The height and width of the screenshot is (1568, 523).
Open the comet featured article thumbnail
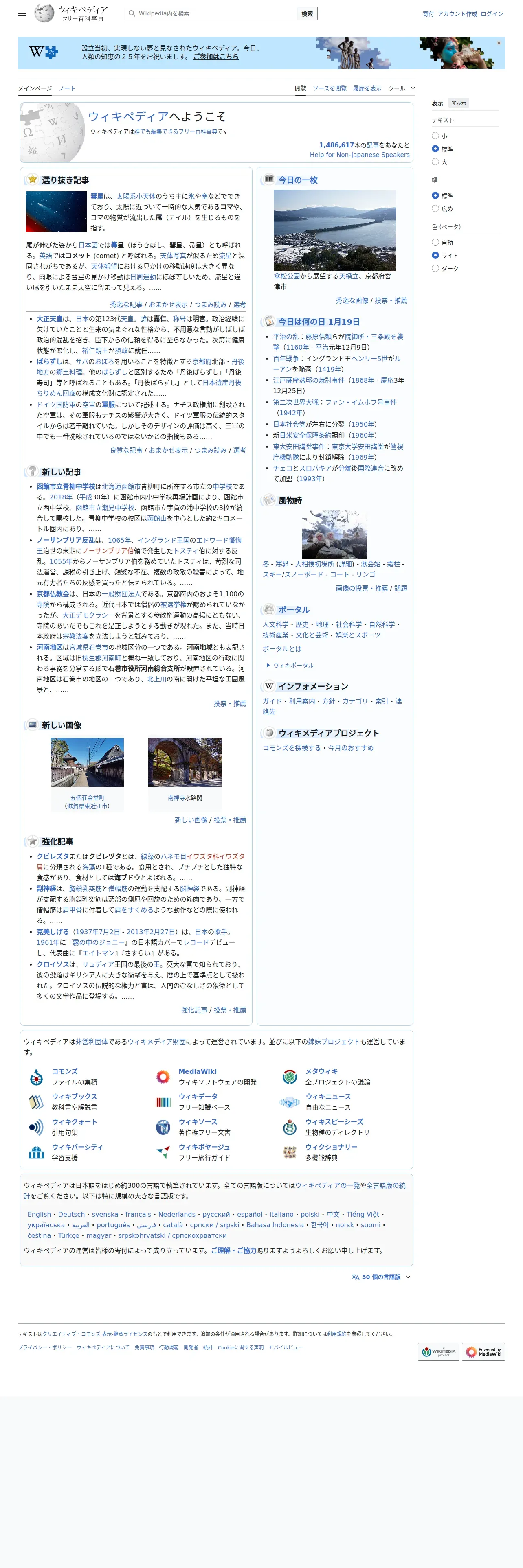pyautogui.click(x=57, y=211)
